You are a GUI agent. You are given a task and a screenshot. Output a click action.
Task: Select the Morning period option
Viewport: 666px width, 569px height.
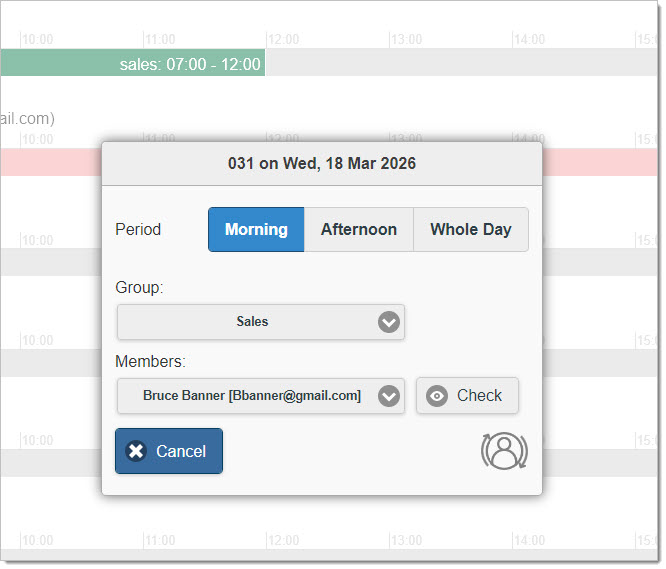[256, 229]
